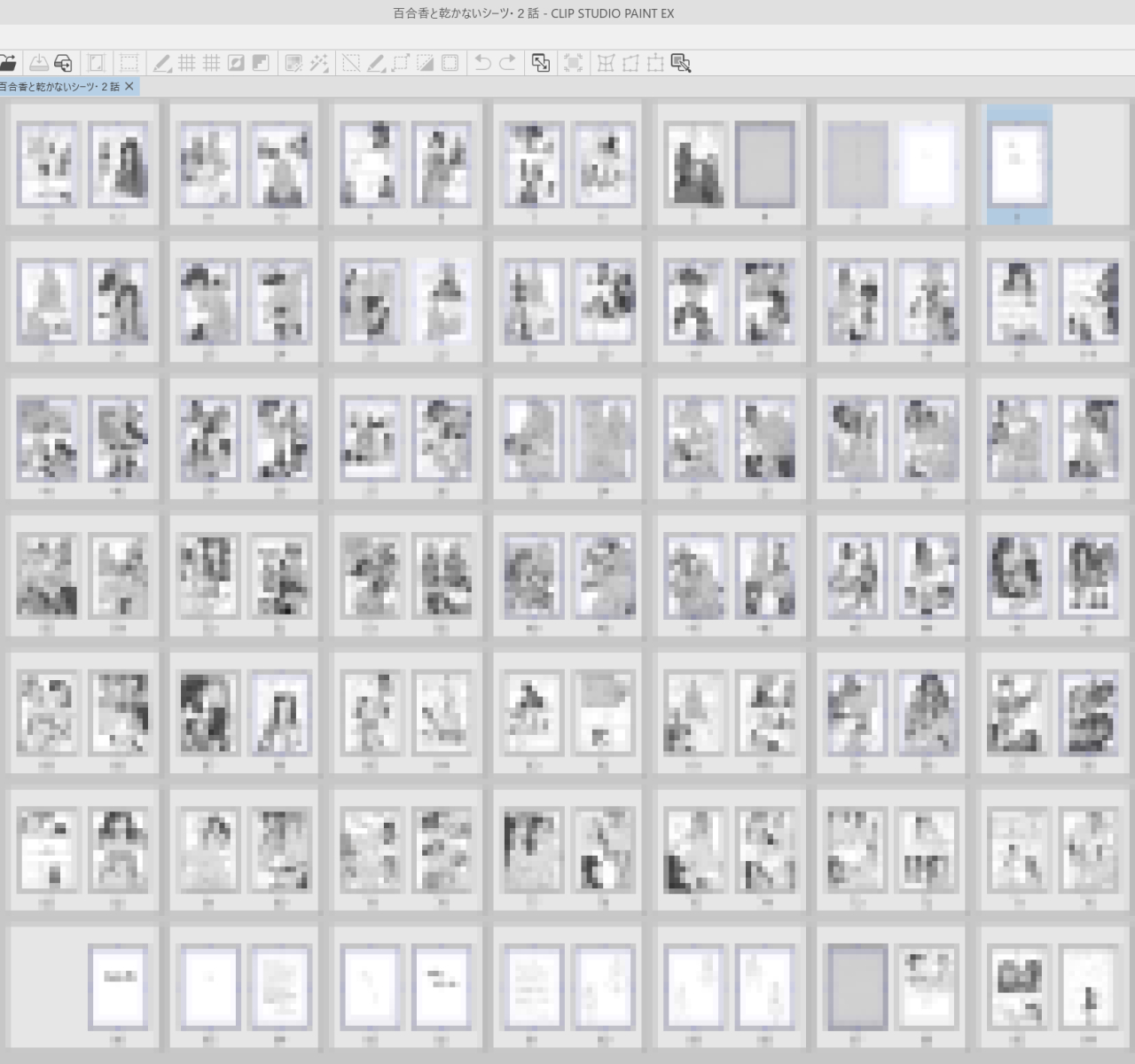Image resolution: width=1135 pixels, height=1064 pixels.
Task: Click the monitor-with-pen icon at toolbar end
Action: [681, 63]
